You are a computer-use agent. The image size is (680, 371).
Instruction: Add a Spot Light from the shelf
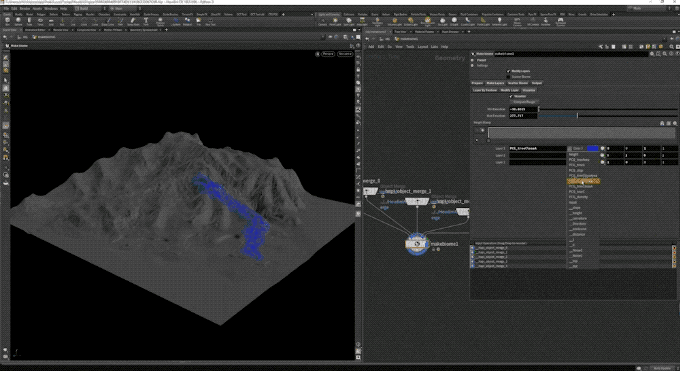349,21
